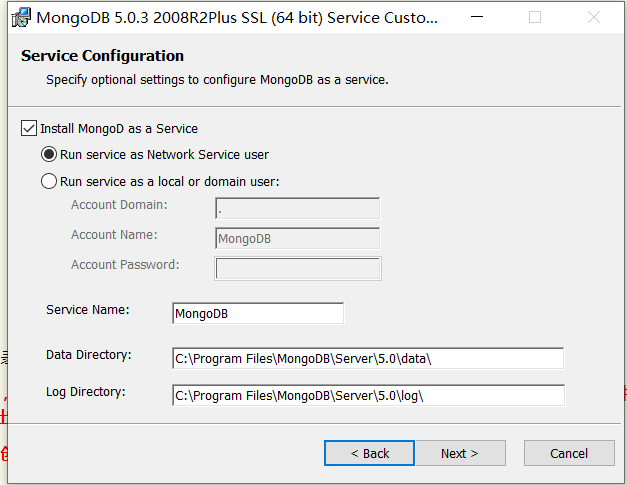Click the window title bar text
627x485 pixels.
(x=237, y=18)
